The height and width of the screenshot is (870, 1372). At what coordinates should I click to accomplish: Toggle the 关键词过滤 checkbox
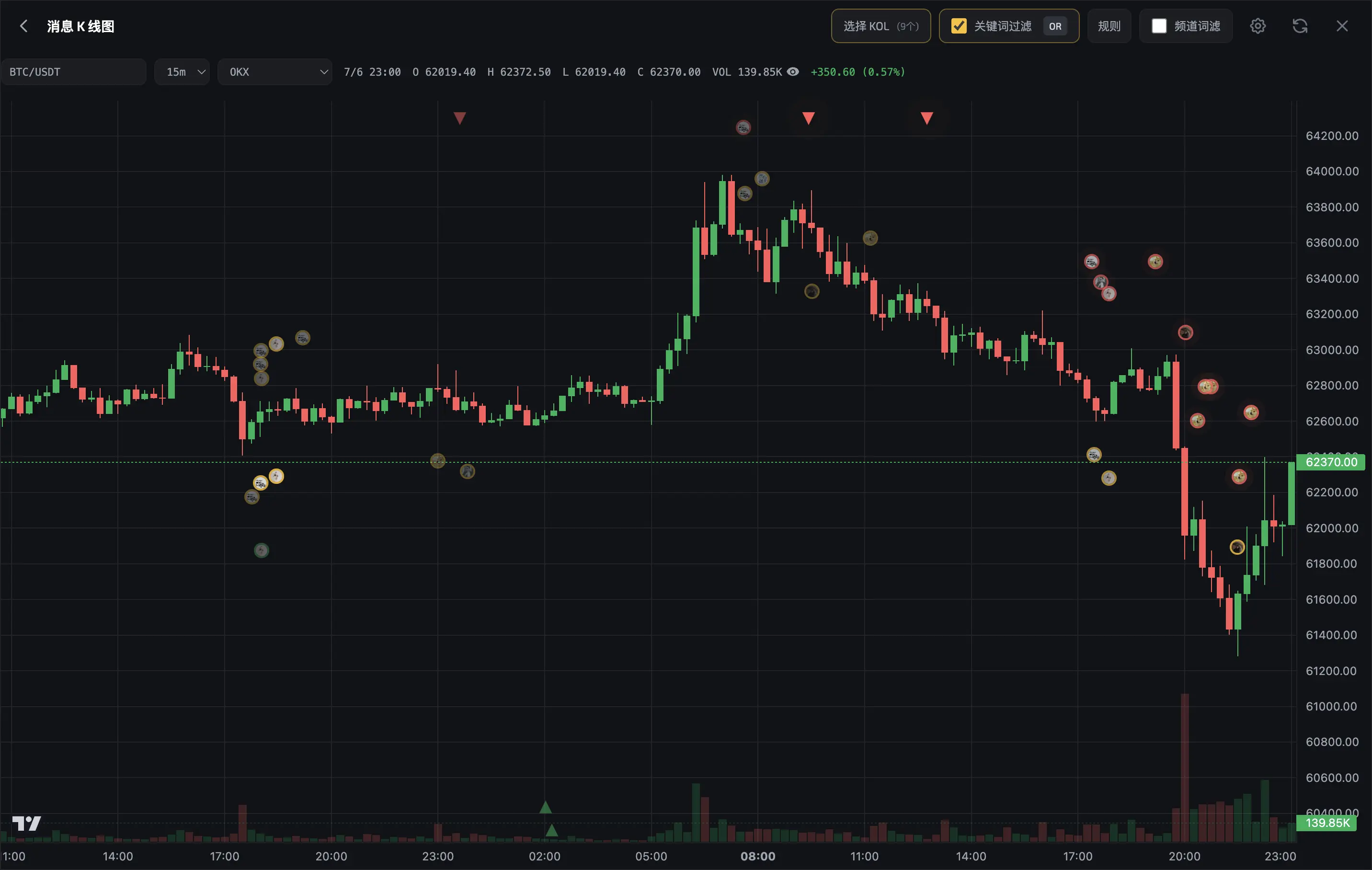click(x=959, y=26)
